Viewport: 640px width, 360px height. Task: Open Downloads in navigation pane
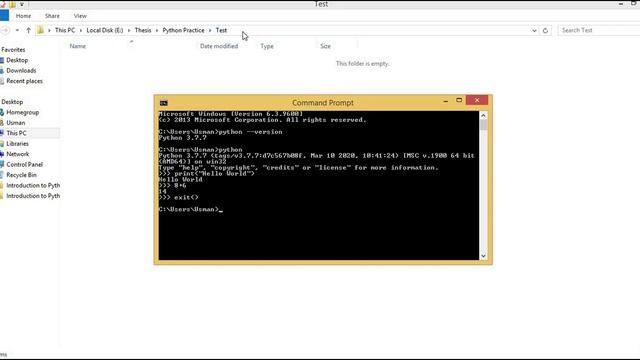click(21, 71)
